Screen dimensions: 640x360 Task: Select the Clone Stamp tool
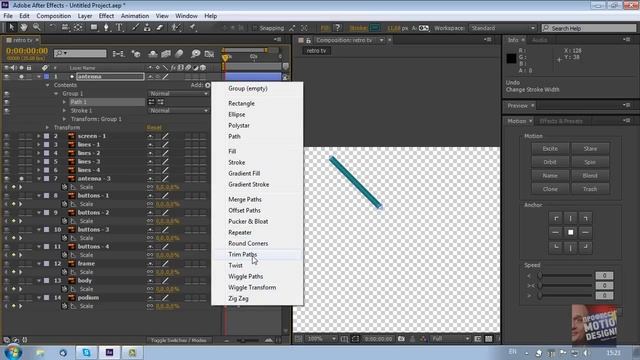(147, 27)
